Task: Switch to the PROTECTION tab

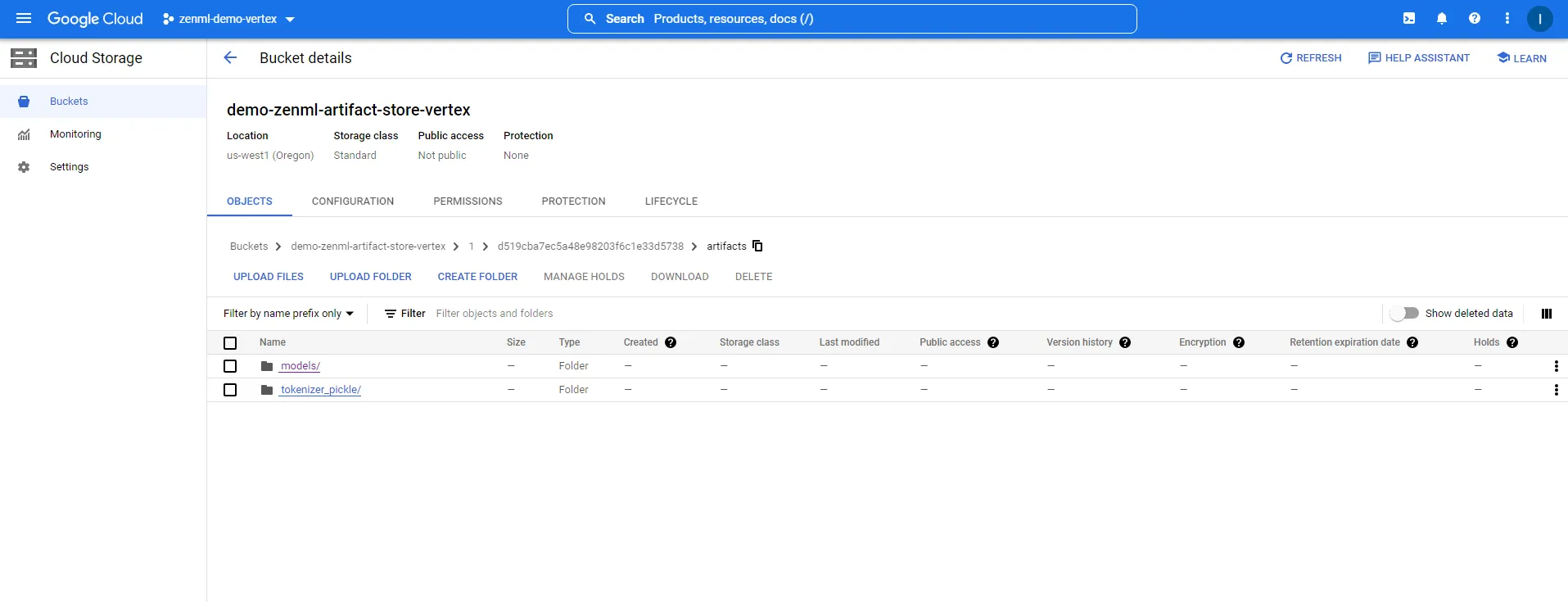Action: tap(573, 201)
